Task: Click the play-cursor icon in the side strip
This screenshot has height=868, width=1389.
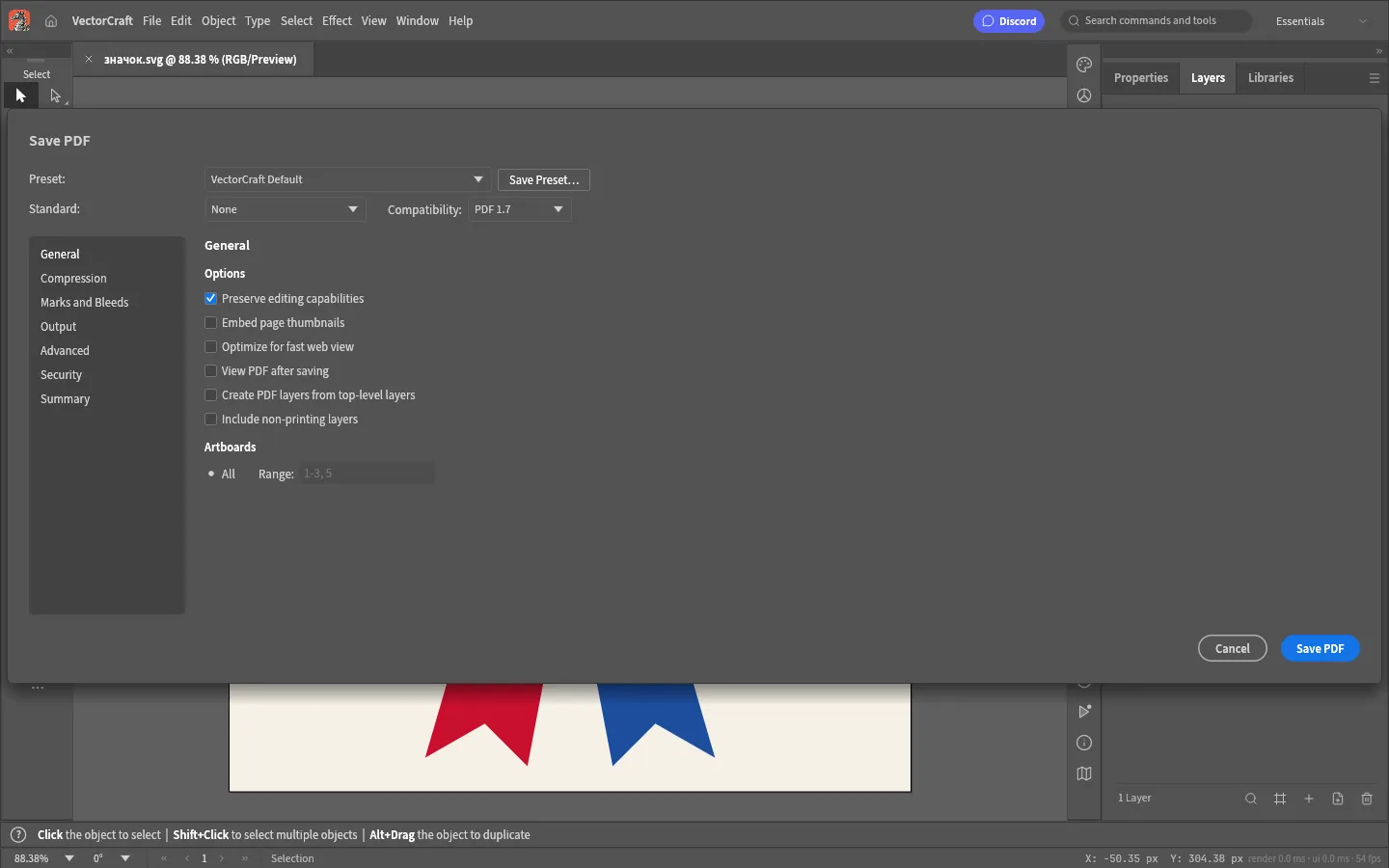Action: pyautogui.click(x=1084, y=712)
